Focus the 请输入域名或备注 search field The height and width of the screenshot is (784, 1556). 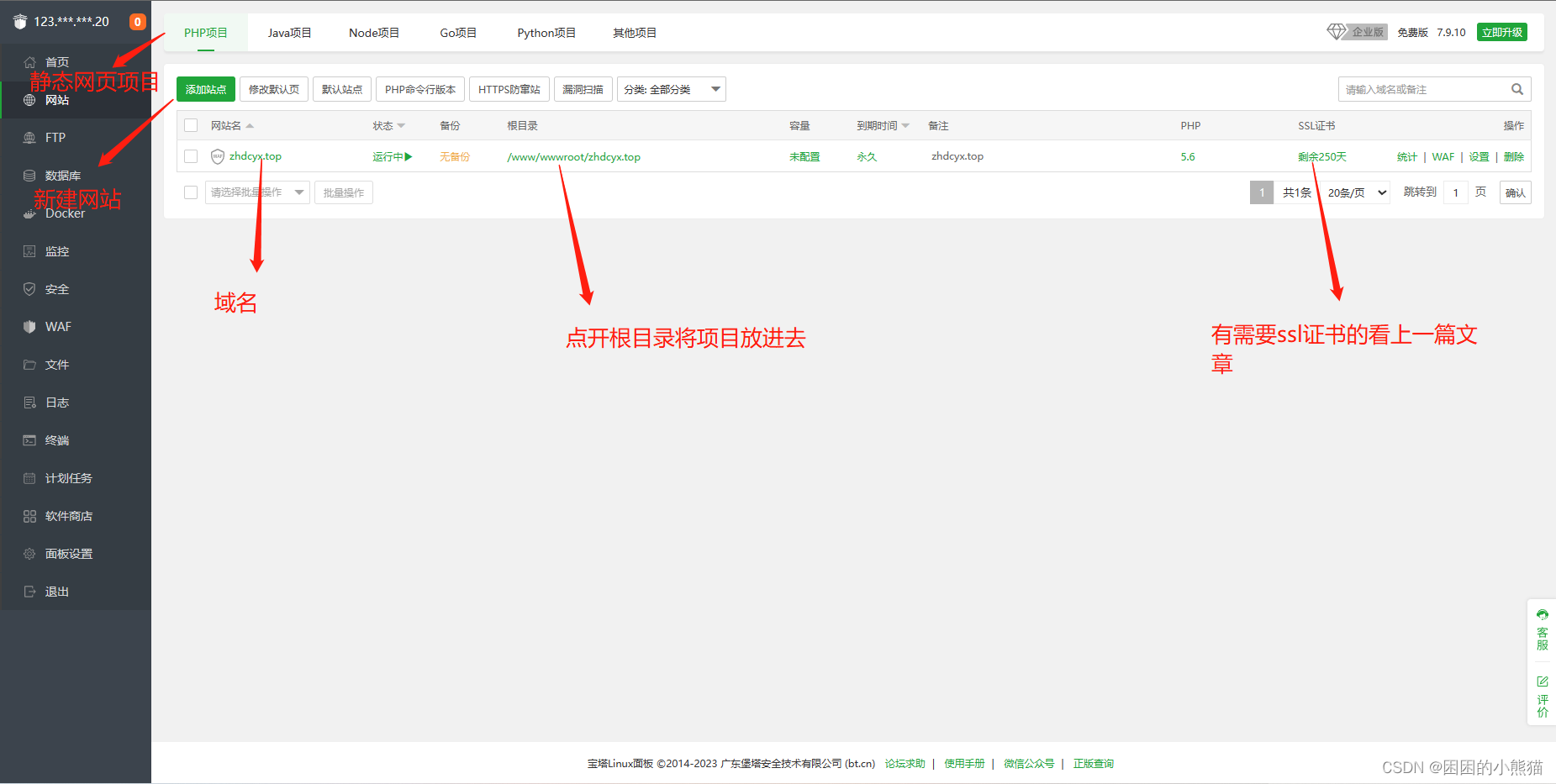pyautogui.click(x=1424, y=89)
